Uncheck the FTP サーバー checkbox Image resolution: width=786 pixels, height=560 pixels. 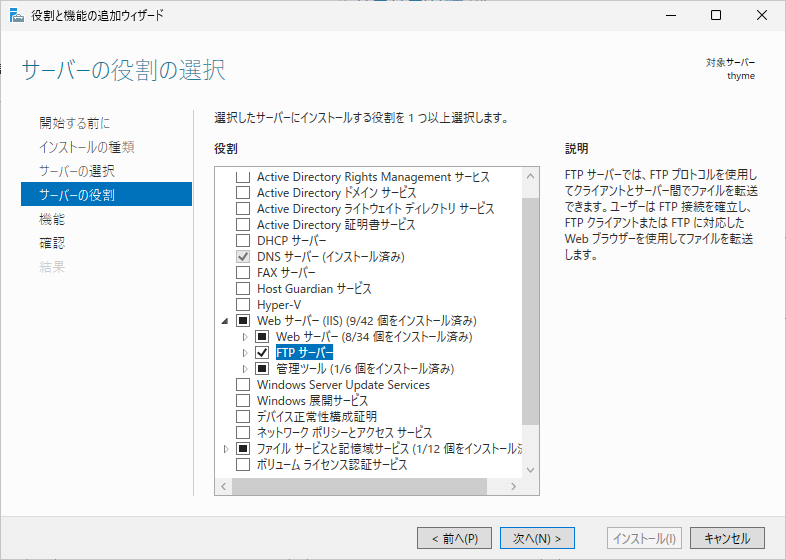(262, 352)
